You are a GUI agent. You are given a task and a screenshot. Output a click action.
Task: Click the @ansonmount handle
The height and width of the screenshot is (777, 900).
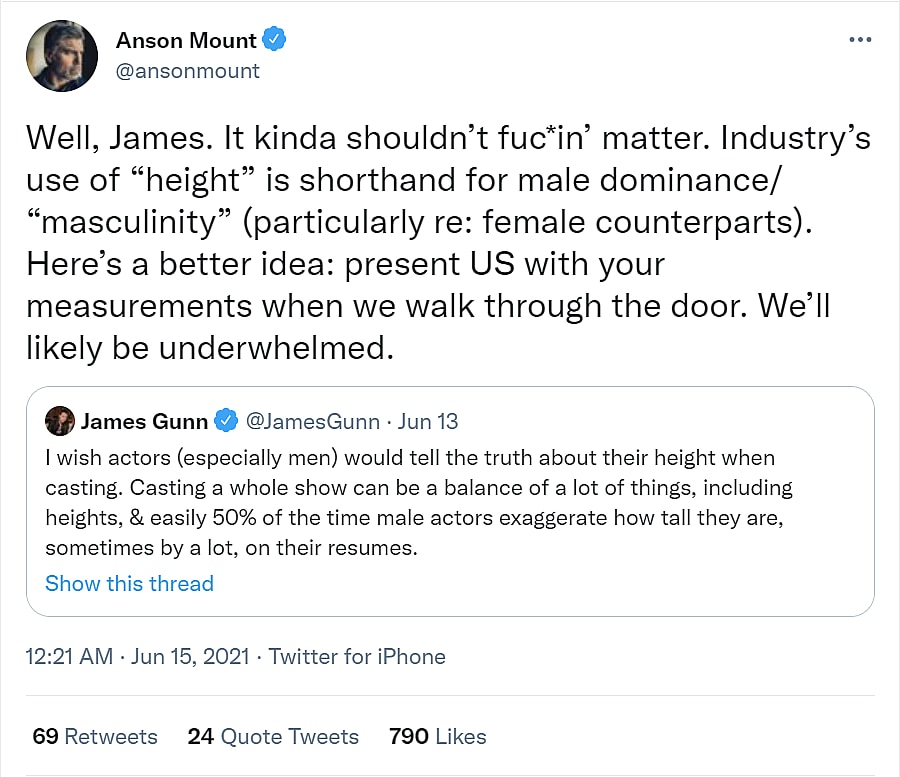tap(187, 70)
